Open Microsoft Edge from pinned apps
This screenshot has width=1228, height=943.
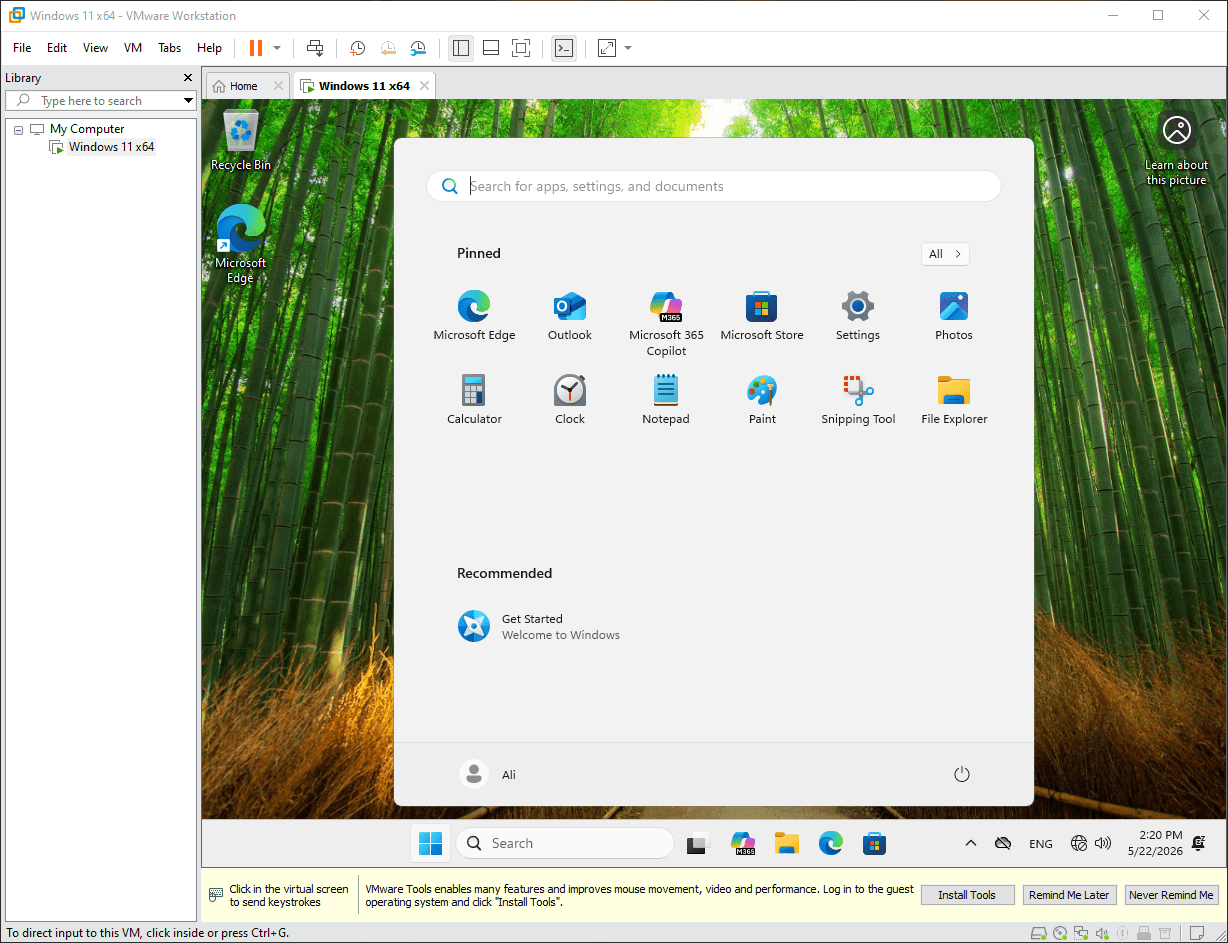tap(474, 316)
